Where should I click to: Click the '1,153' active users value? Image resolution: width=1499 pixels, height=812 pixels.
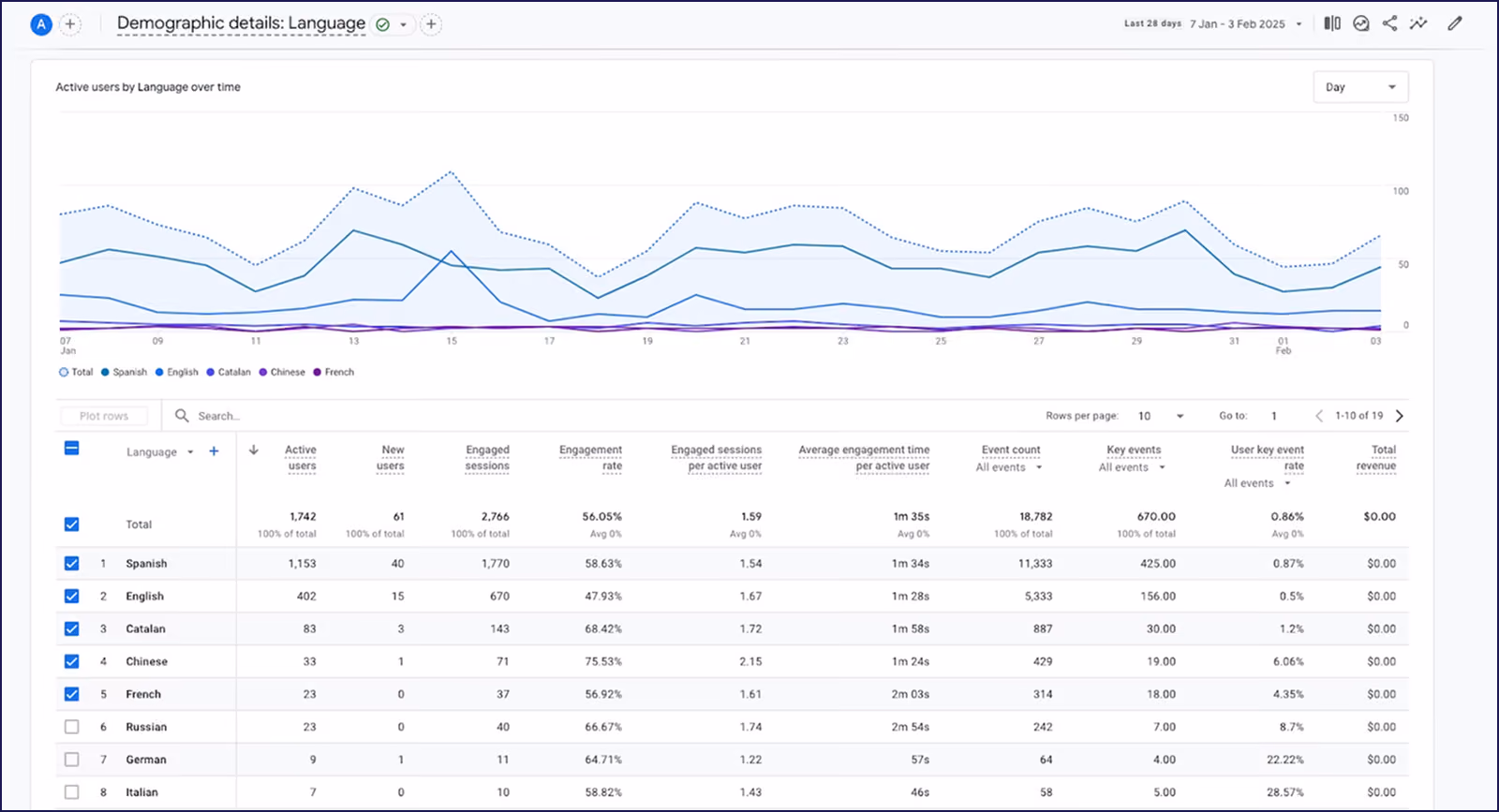click(302, 564)
